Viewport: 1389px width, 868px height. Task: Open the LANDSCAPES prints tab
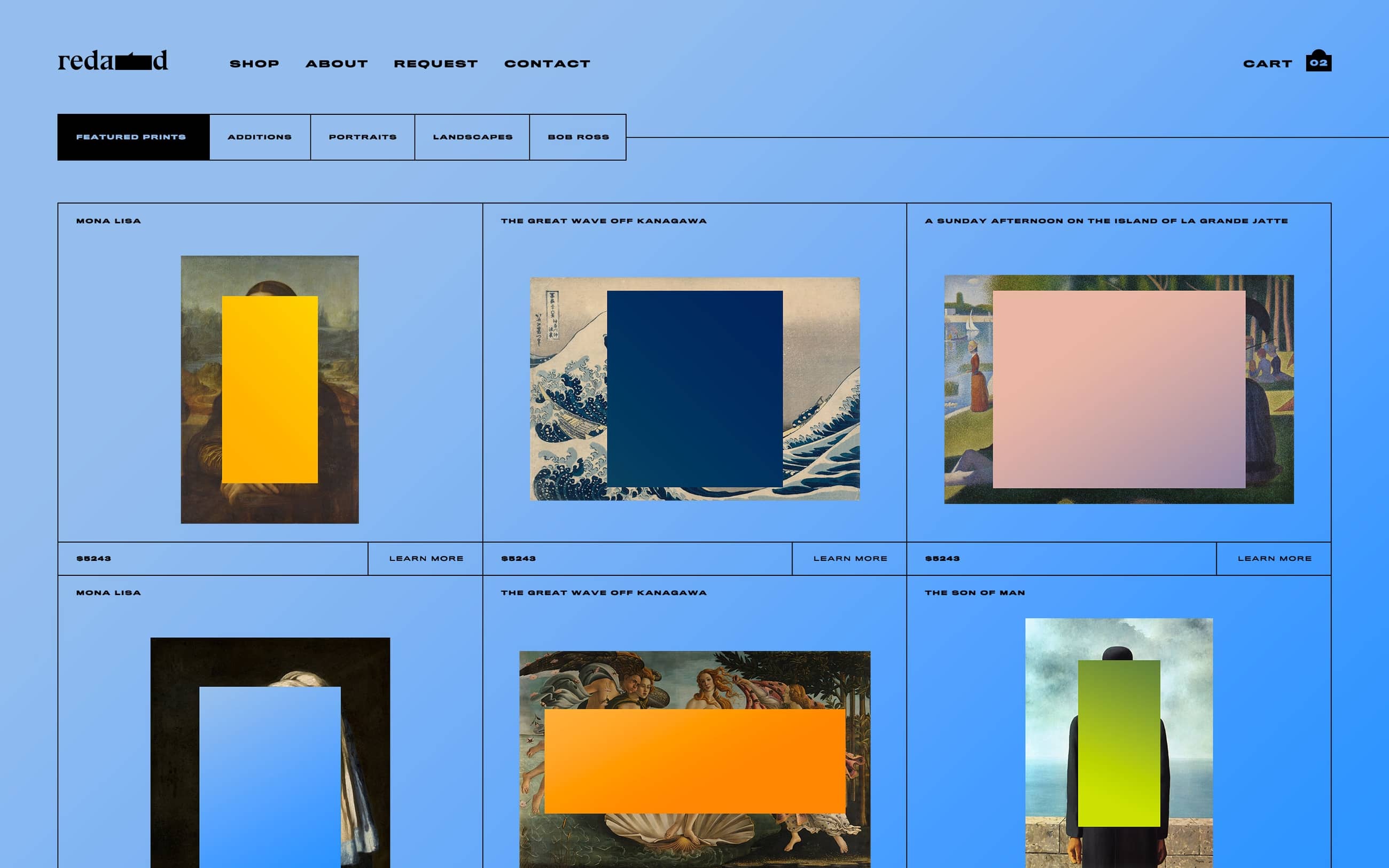tap(472, 137)
